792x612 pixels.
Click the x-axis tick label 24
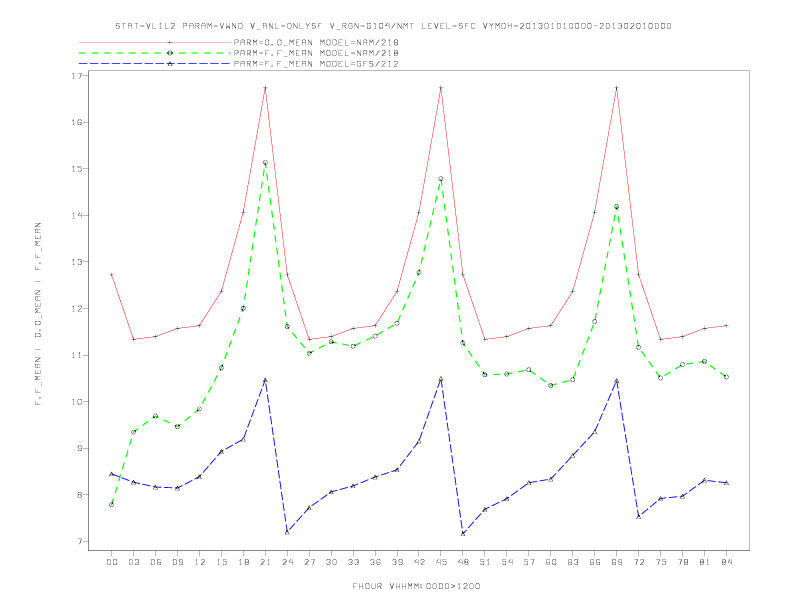(287, 562)
